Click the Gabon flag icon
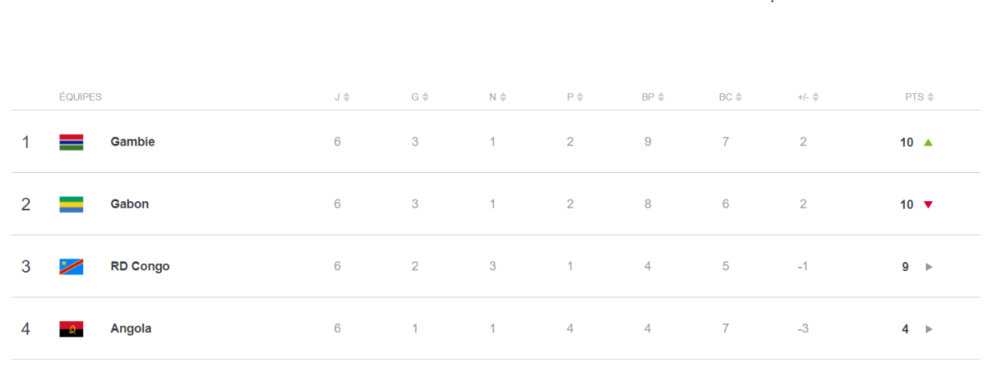This screenshot has width=1000, height=370. [71, 204]
